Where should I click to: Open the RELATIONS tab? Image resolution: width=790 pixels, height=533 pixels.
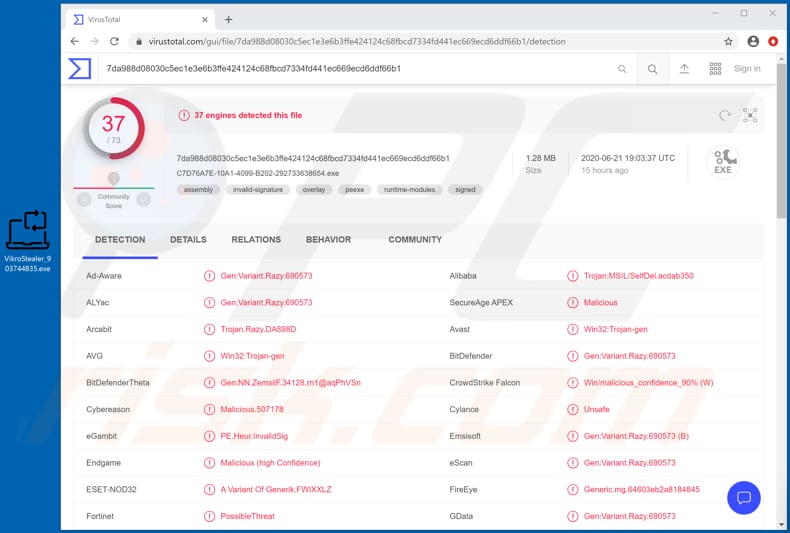tap(256, 240)
